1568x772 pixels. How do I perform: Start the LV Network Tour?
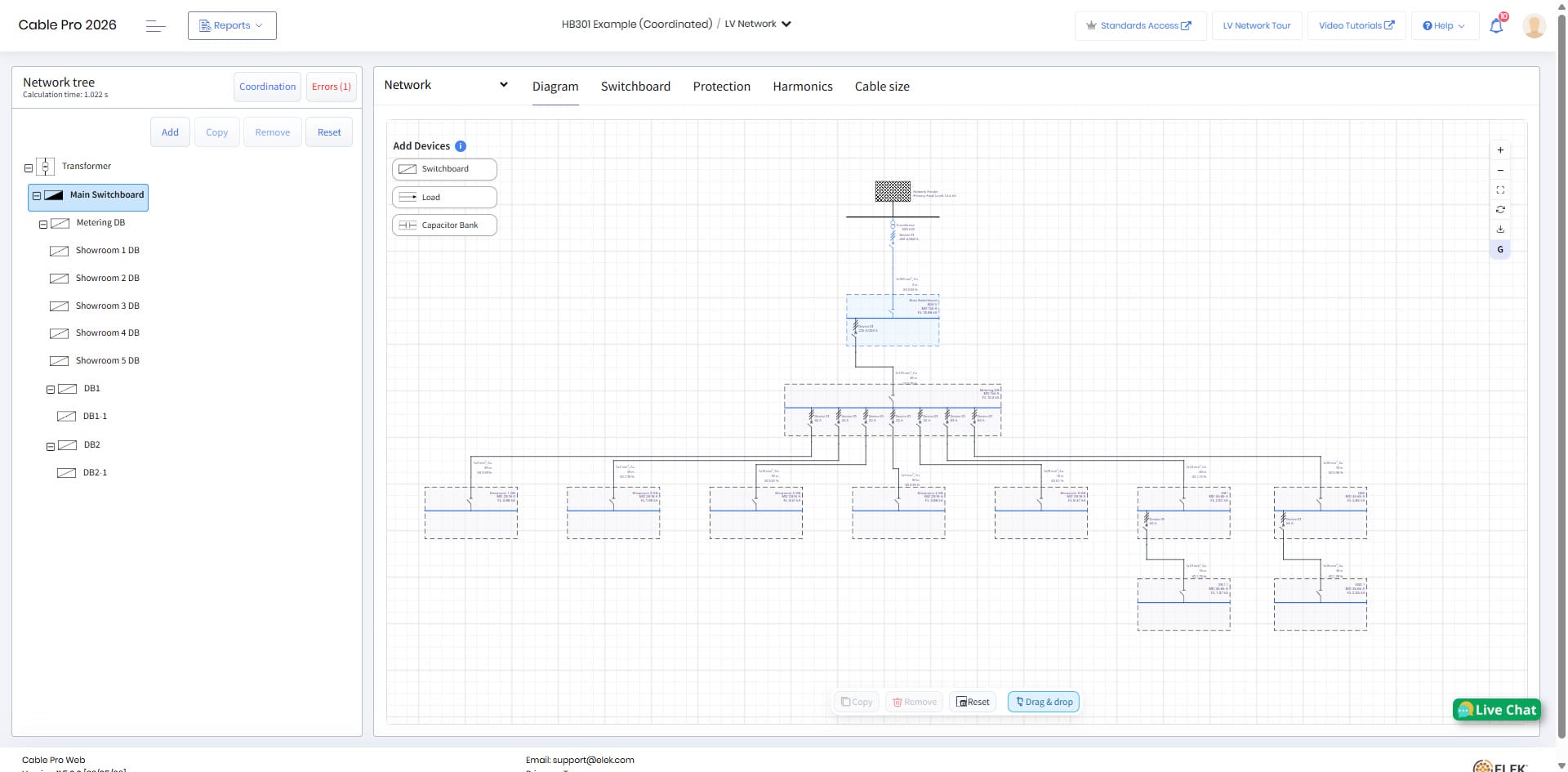[x=1257, y=25]
